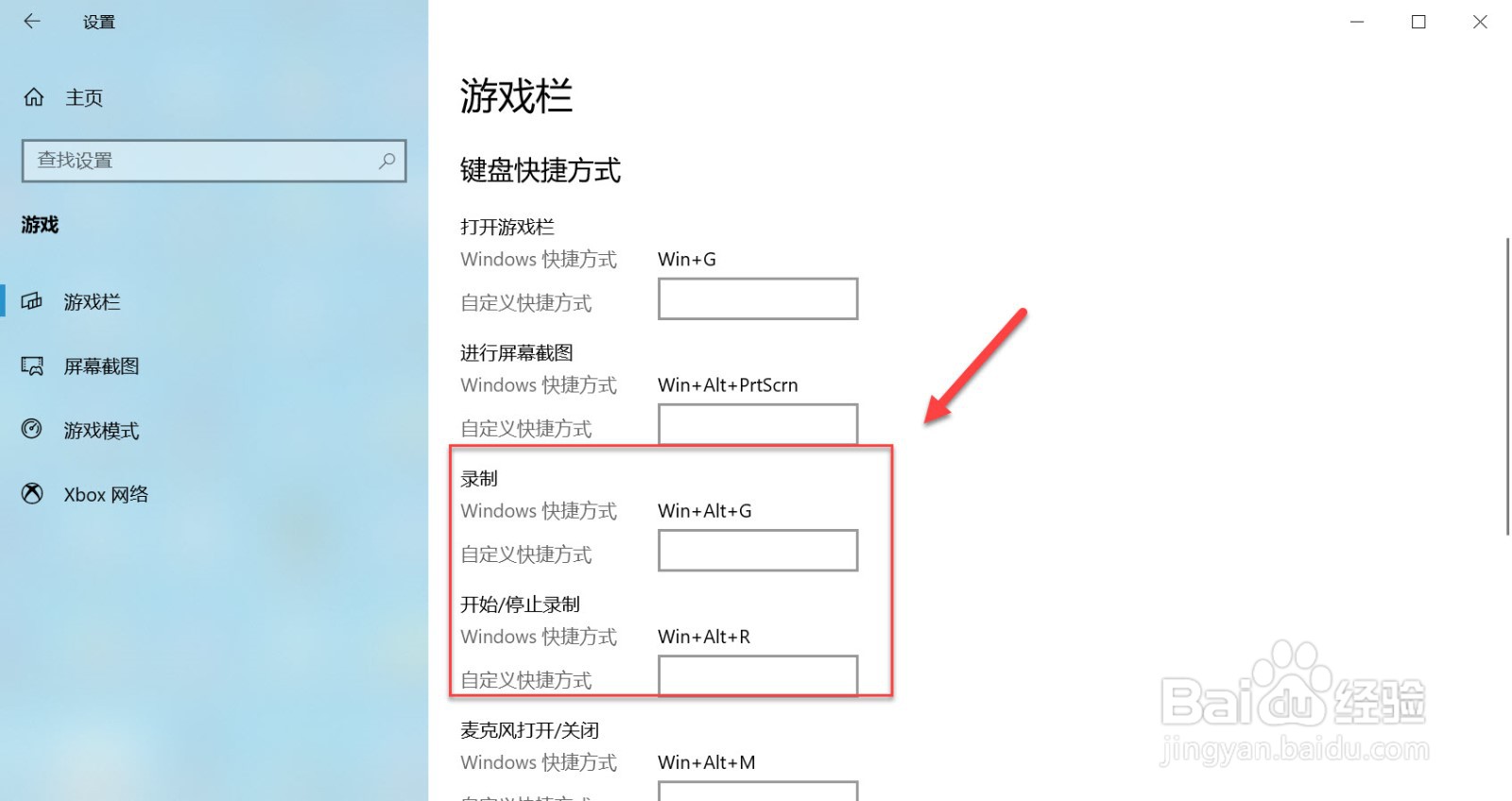Open the 屏幕截图 sidebar icon

click(32, 366)
